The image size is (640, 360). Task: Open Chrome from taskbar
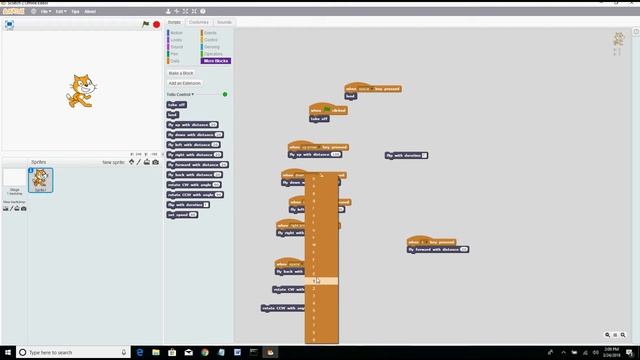205,352
